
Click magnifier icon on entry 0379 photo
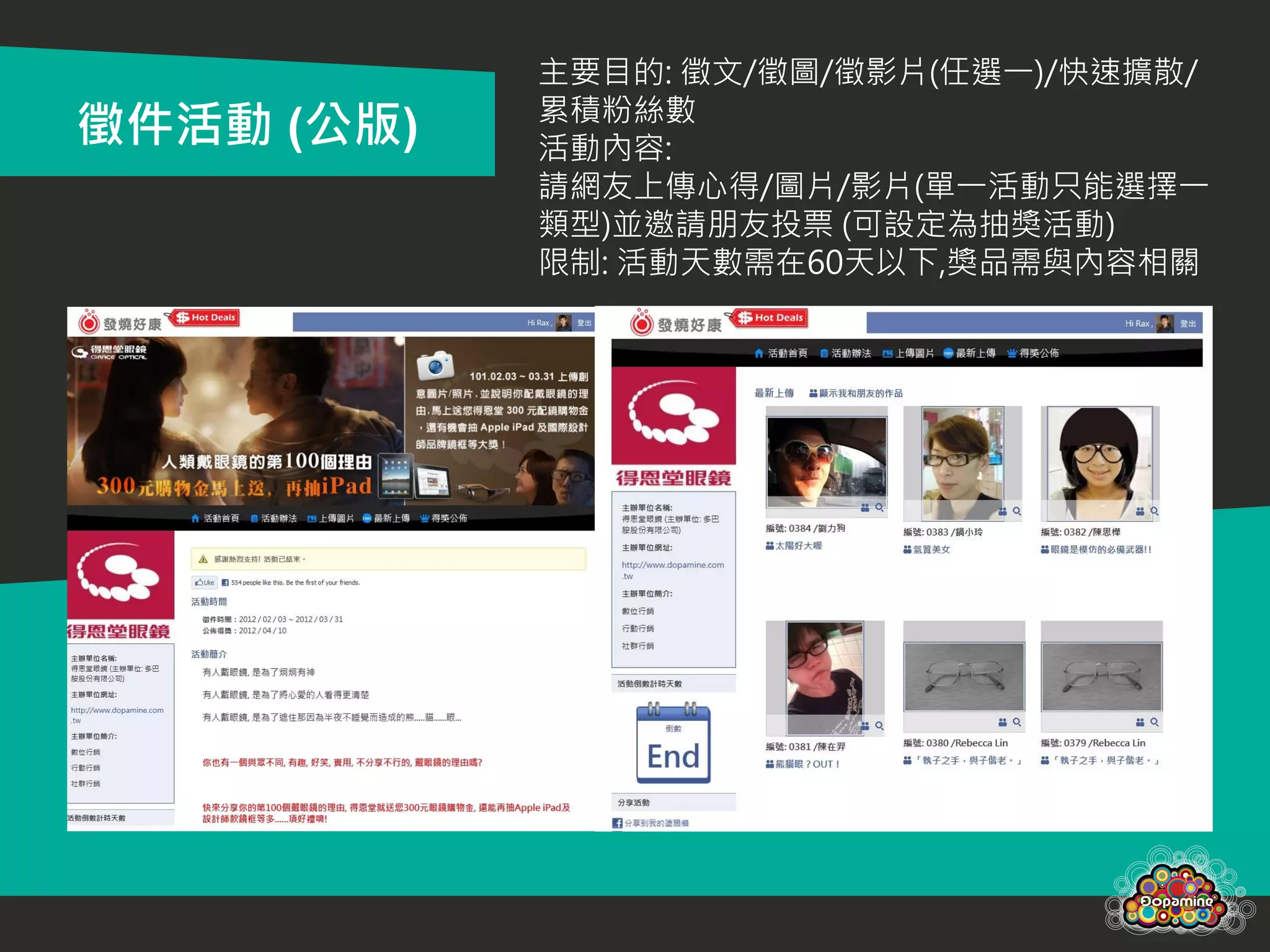pos(1155,722)
